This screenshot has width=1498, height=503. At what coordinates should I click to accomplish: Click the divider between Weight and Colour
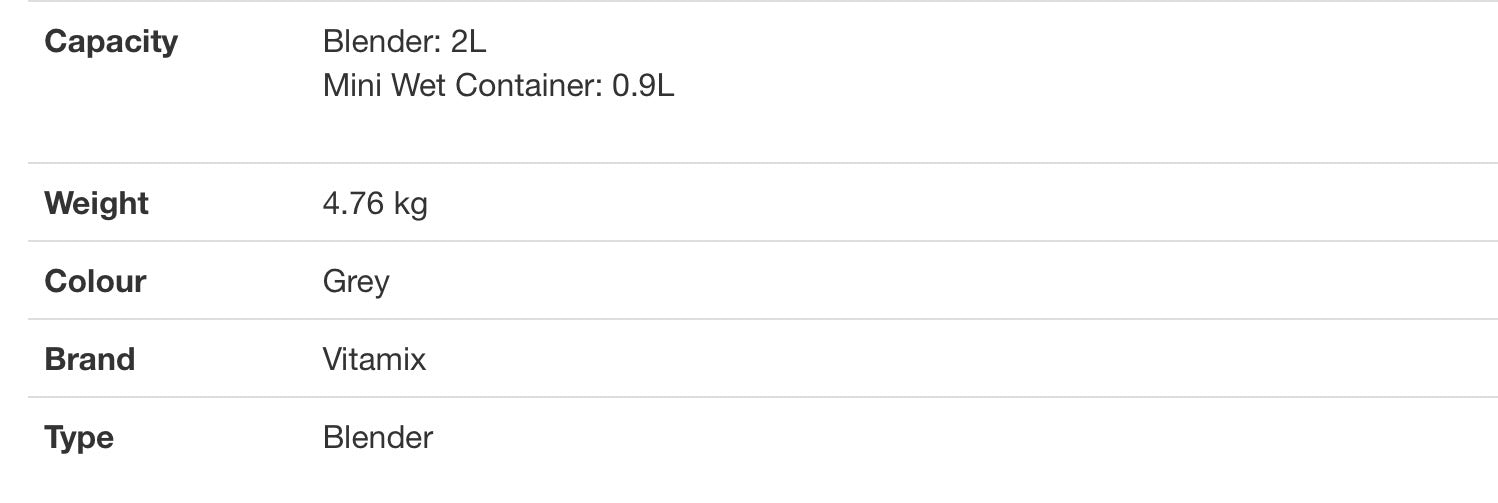763,241
